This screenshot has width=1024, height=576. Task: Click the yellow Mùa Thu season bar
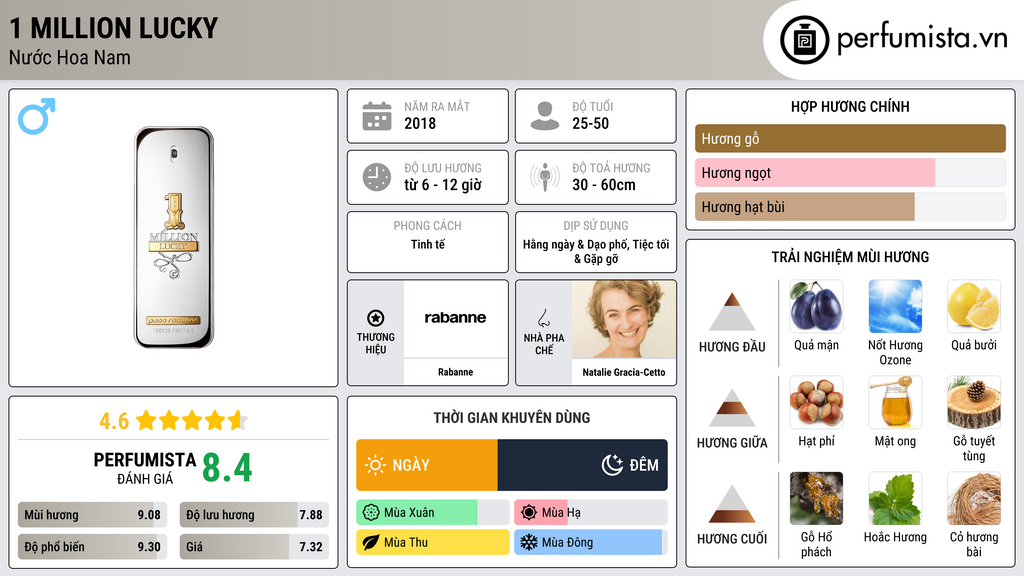(x=433, y=543)
